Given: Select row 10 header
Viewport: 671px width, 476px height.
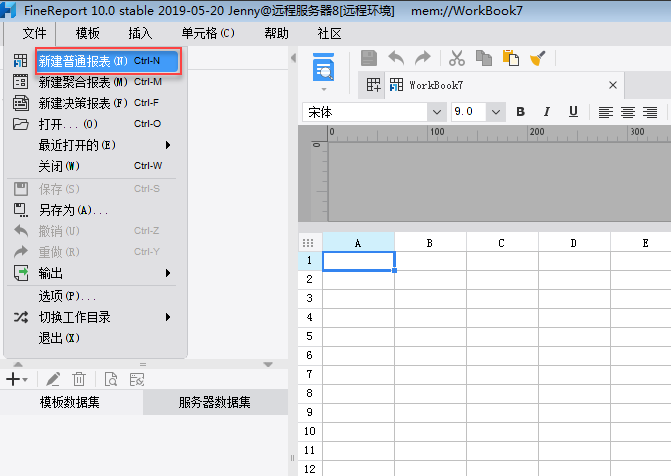Looking at the screenshot, I should 310,431.
